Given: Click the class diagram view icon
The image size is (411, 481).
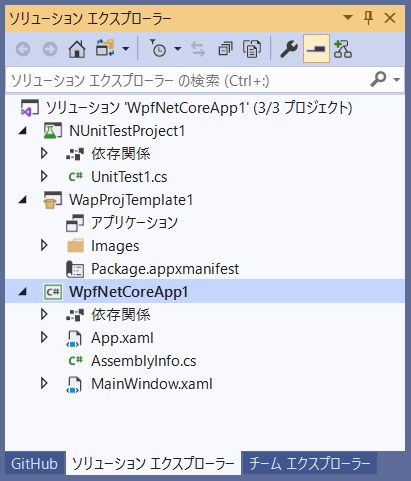Looking at the screenshot, I should (x=343, y=49).
